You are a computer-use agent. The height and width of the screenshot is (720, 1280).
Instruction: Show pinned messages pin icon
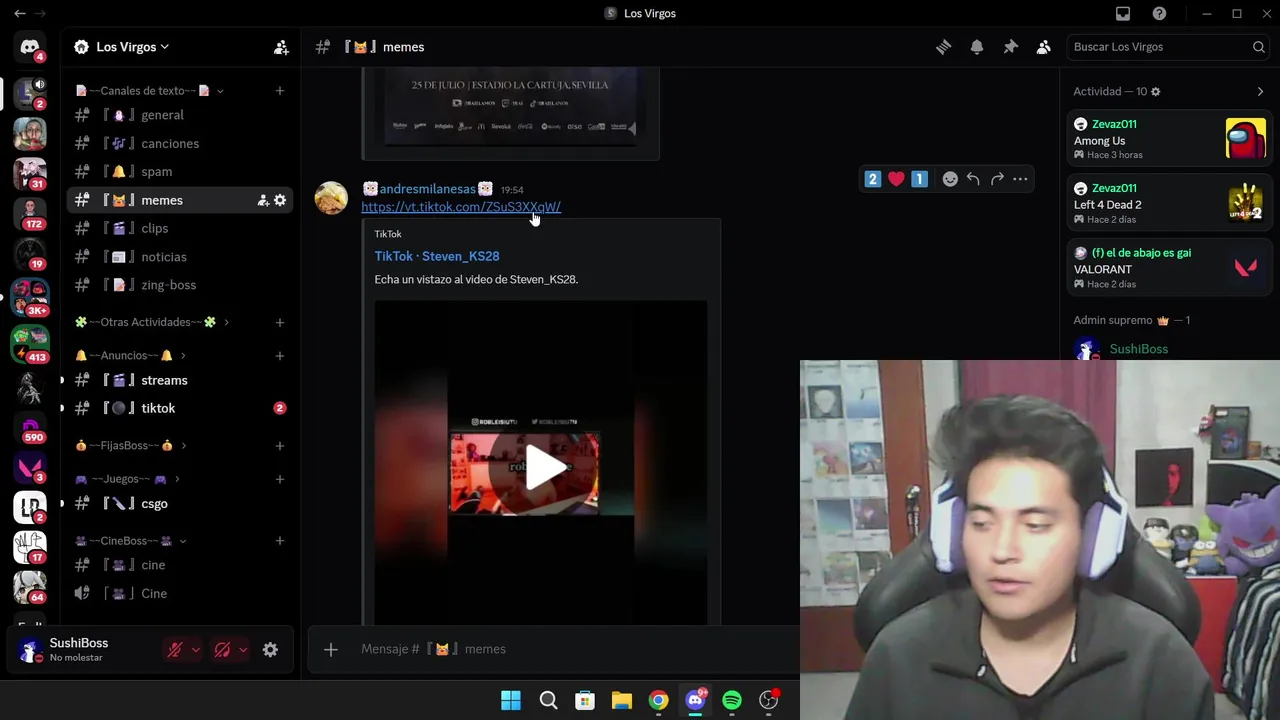click(1010, 47)
